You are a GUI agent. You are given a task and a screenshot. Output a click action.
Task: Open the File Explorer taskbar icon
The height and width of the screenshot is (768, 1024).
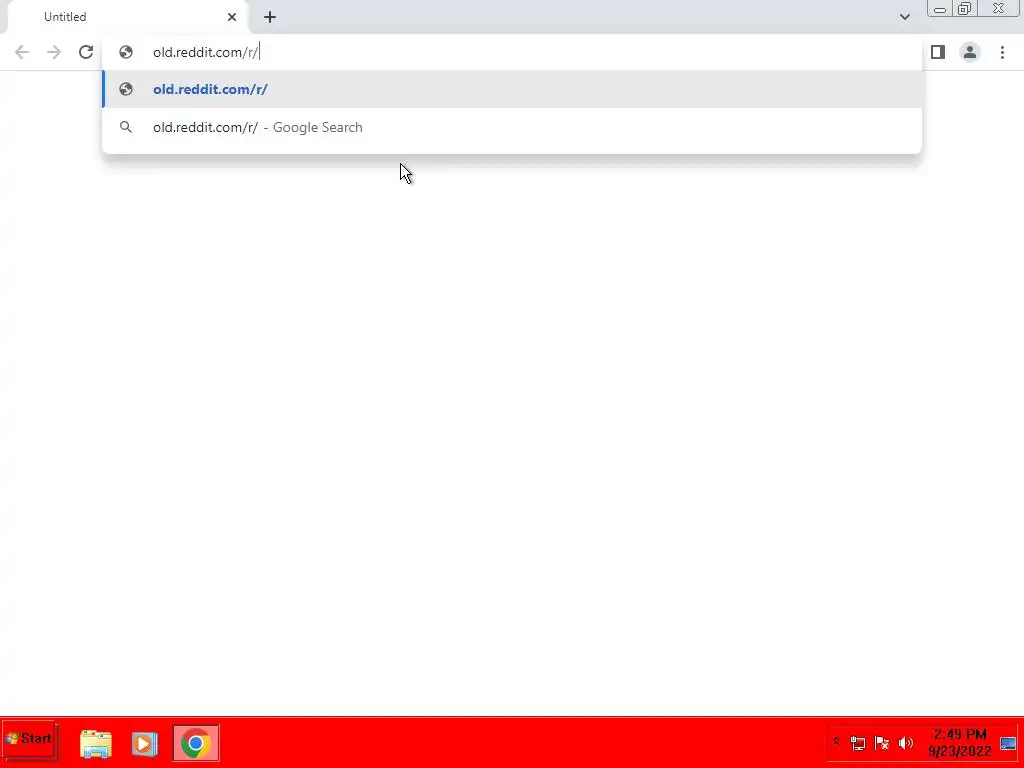coord(96,743)
